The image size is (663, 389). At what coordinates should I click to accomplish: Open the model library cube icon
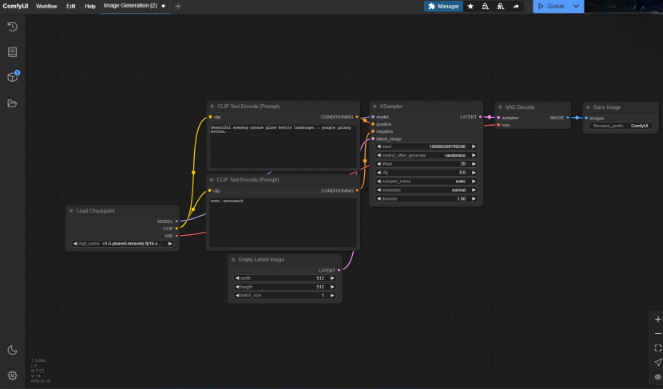click(12, 77)
